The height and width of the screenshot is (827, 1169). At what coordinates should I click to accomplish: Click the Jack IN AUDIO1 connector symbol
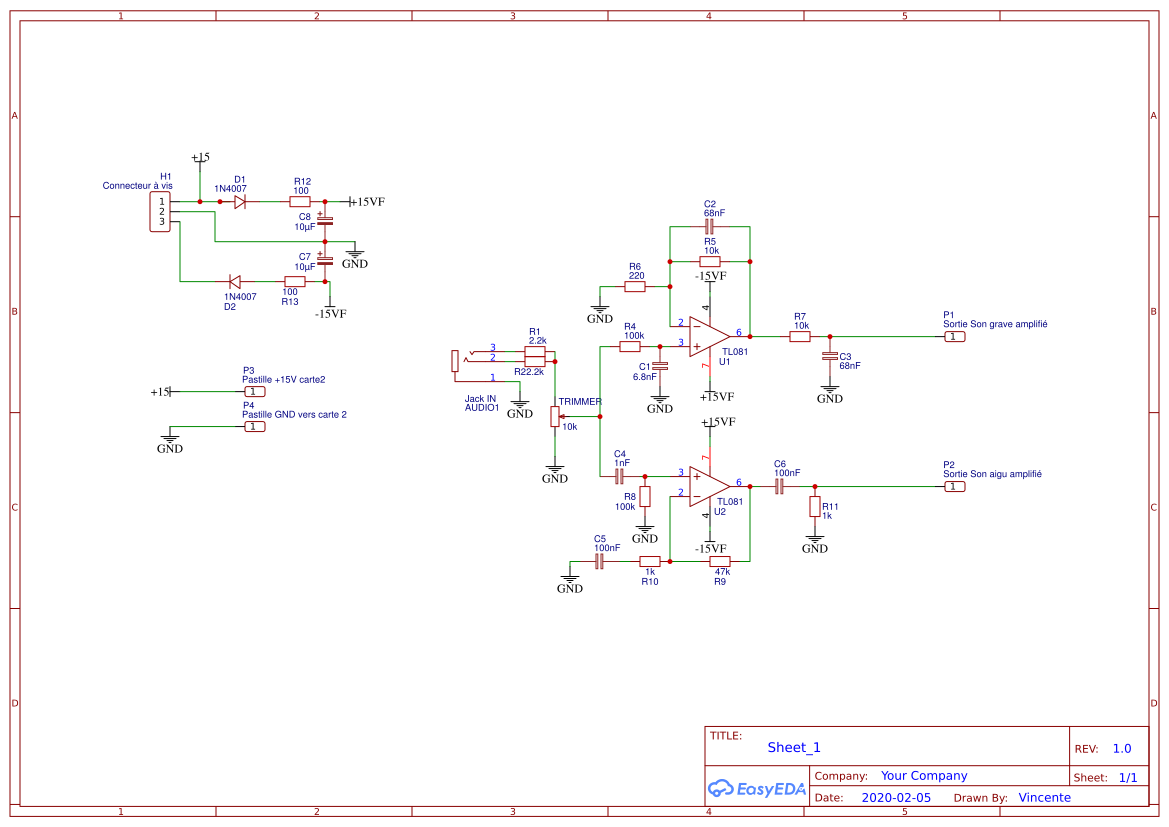[x=458, y=360]
